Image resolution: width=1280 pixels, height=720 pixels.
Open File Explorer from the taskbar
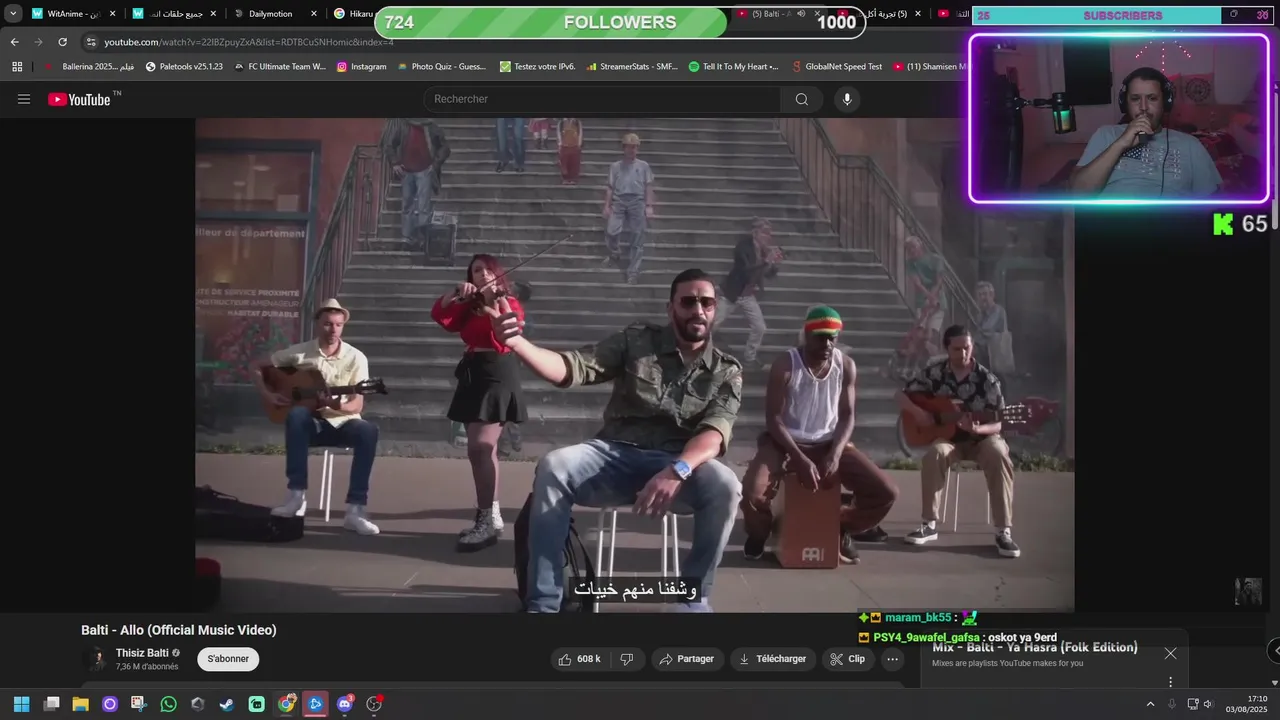[x=81, y=704]
